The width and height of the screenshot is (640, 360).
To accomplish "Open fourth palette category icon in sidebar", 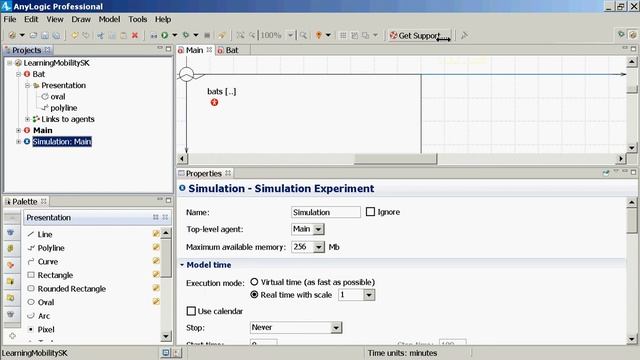I will pos(11,281).
